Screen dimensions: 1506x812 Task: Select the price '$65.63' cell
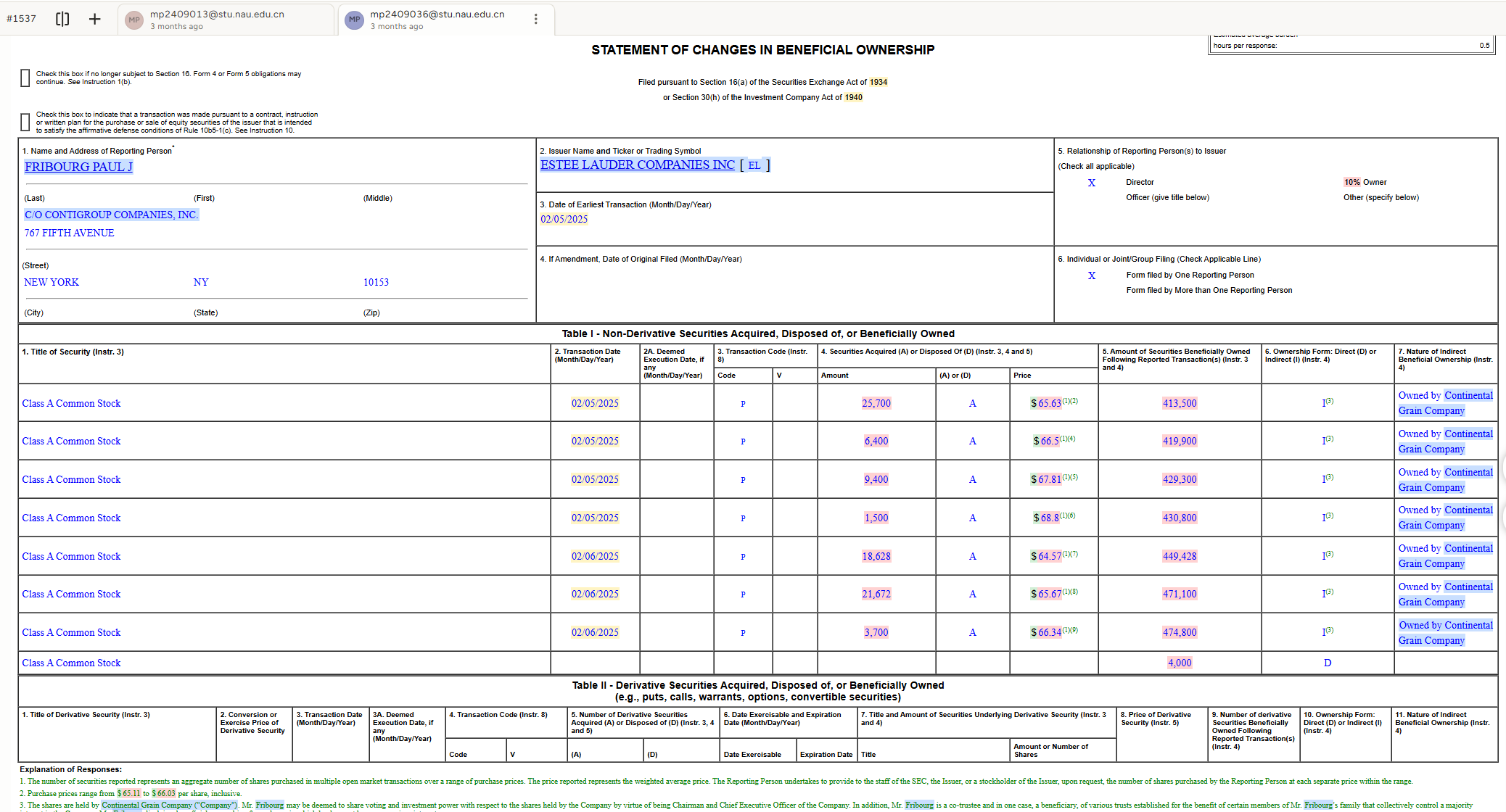point(1046,403)
